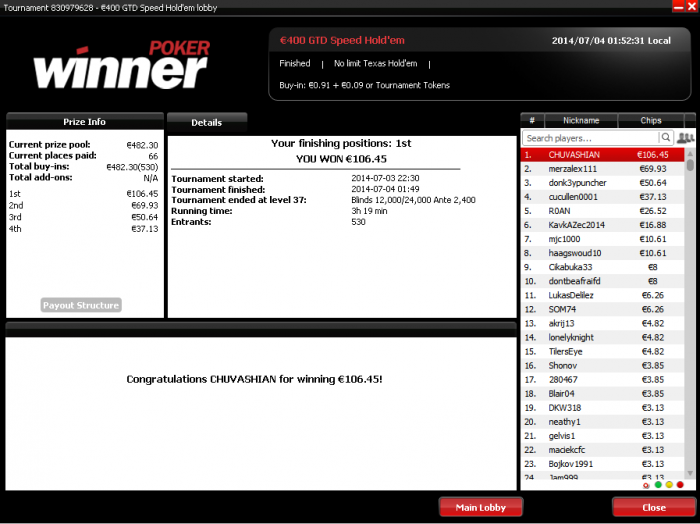The image size is (700, 524).
Task: Click the player list scroll up arrow
Action: [690, 154]
